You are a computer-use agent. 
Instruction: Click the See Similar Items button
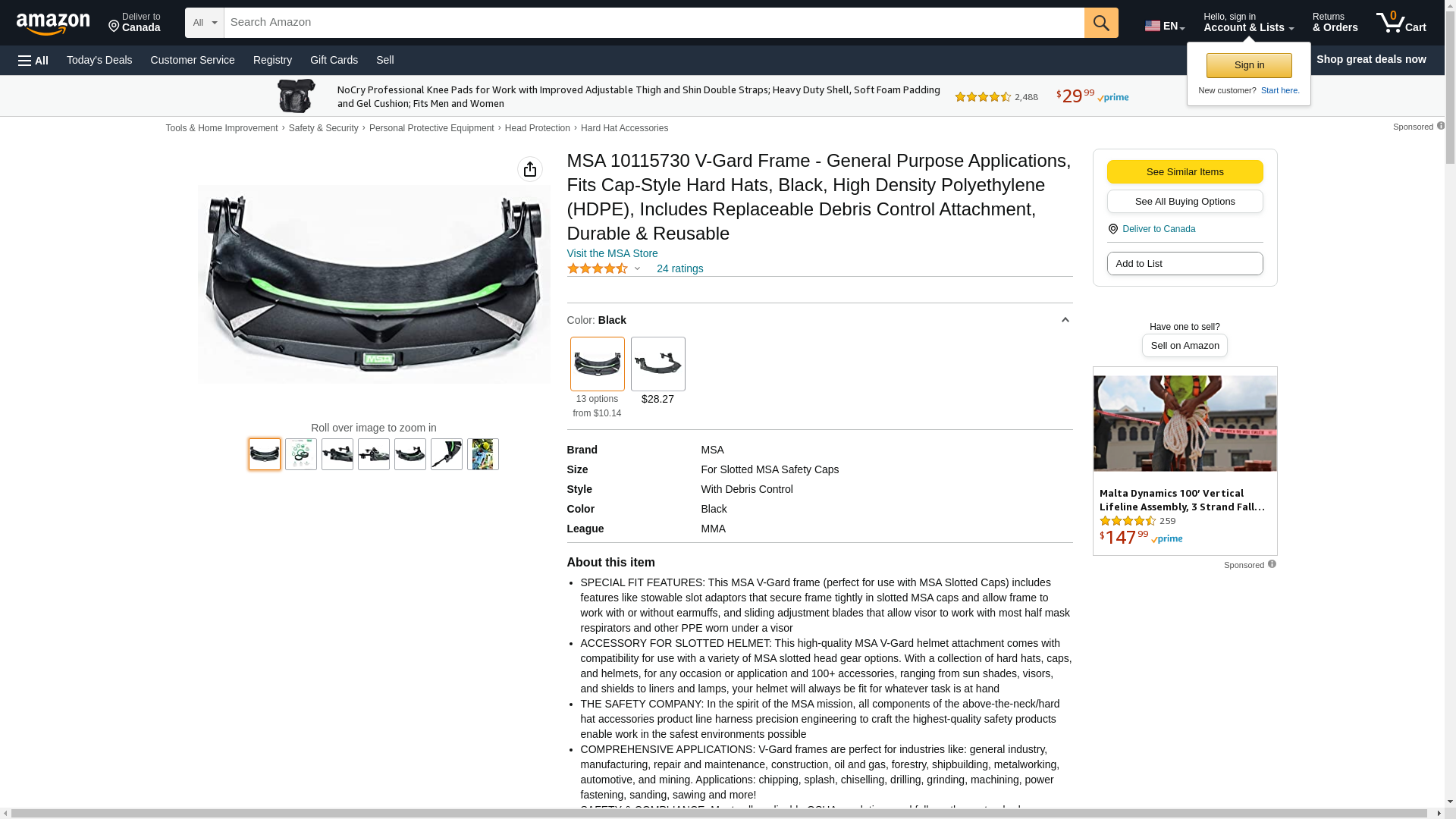click(1184, 172)
